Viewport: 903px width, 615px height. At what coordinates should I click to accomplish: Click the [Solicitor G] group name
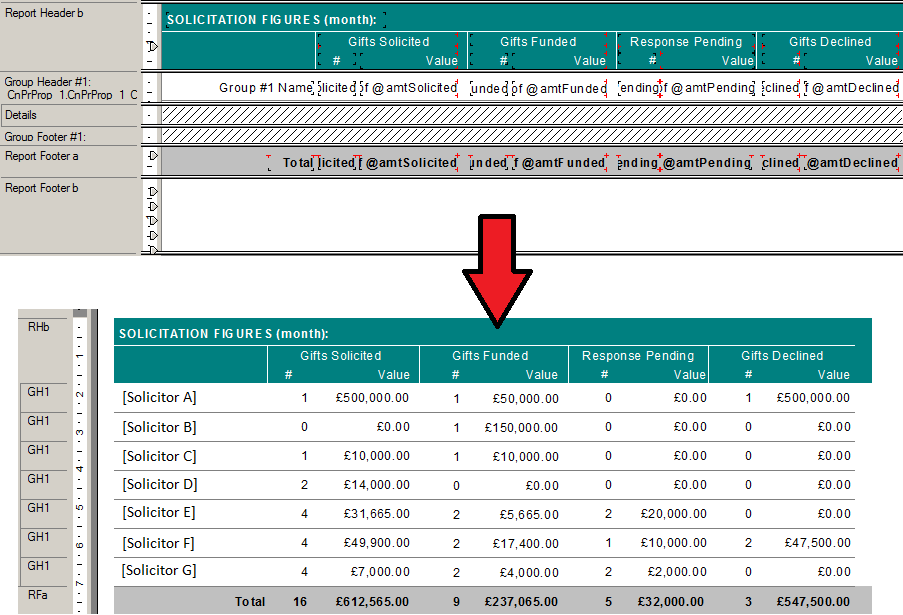(158, 570)
